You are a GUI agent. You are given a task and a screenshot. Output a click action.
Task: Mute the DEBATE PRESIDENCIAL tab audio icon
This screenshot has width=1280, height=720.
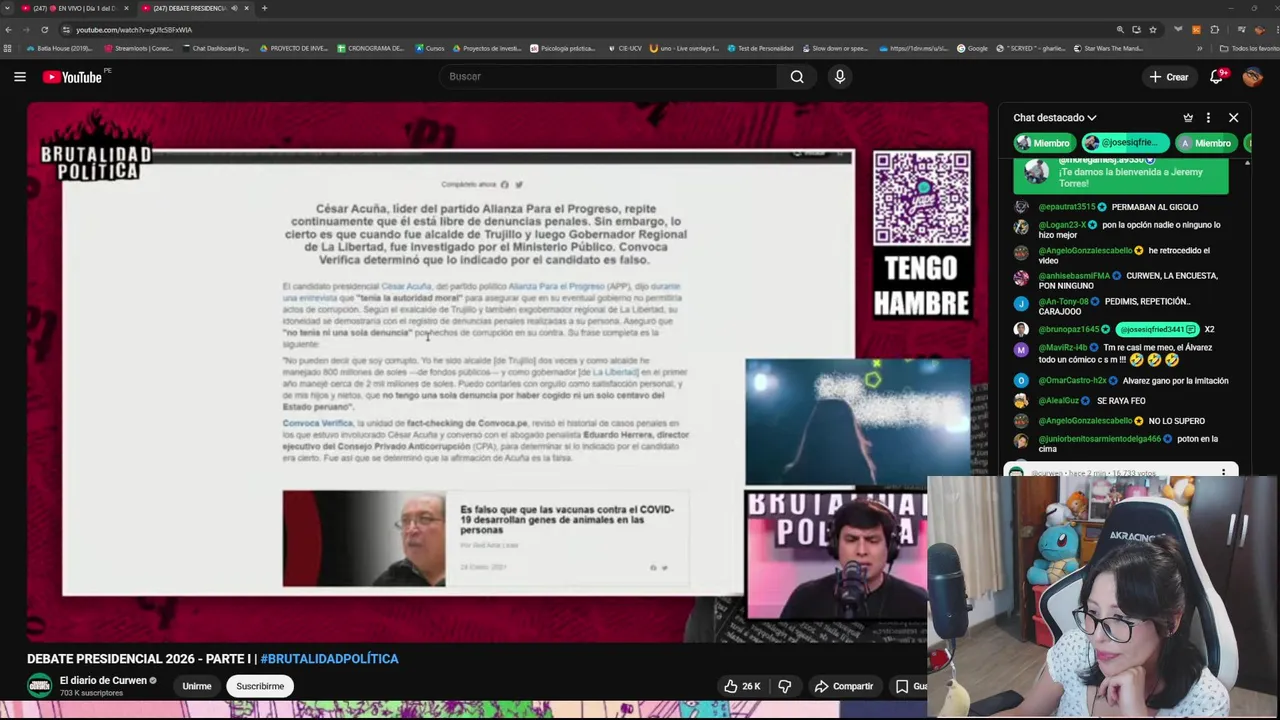[234, 8]
